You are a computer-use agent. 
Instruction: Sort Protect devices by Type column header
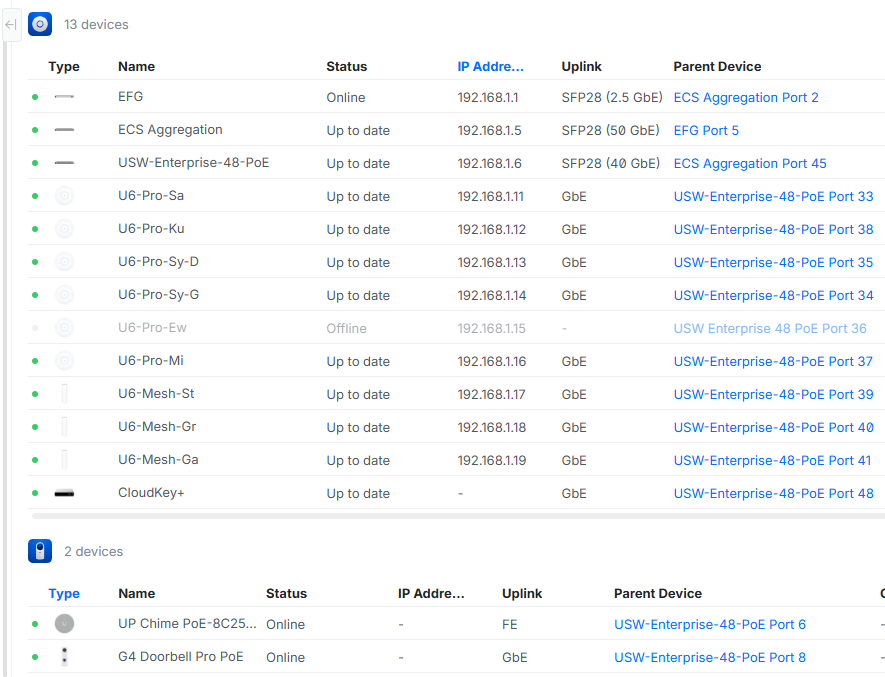coord(64,593)
